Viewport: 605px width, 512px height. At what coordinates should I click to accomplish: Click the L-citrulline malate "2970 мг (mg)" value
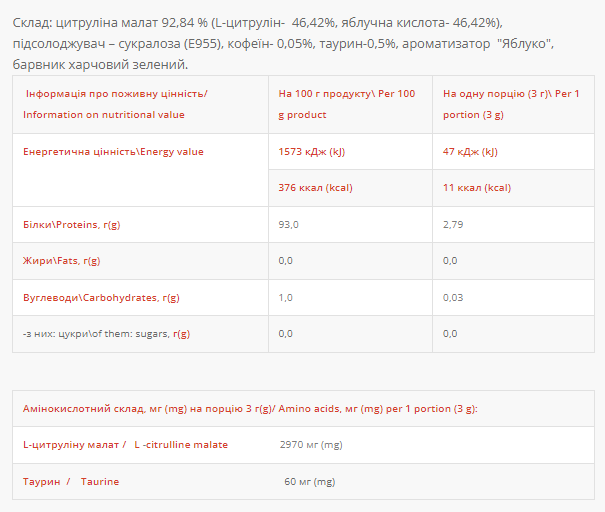click(312, 445)
